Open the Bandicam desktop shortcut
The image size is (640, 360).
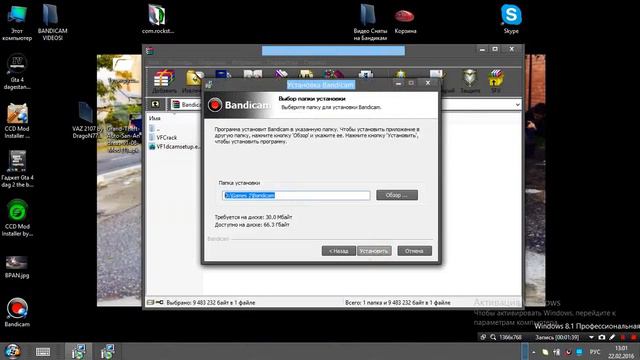(x=17, y=313)
